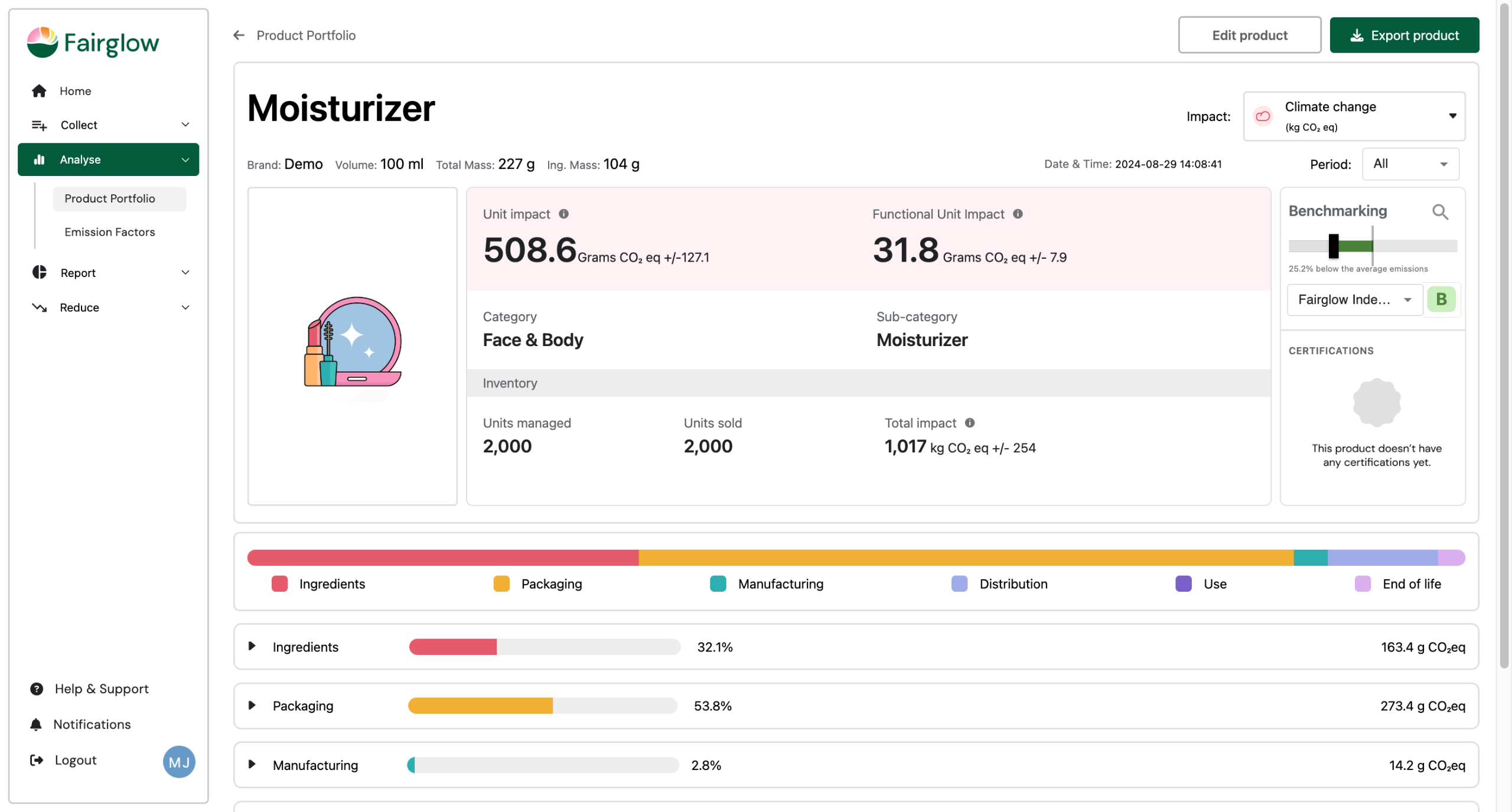Screen dimensions: 1512x812
Task: Click the back arrow beside Product Portfolio
Action: 239,35
